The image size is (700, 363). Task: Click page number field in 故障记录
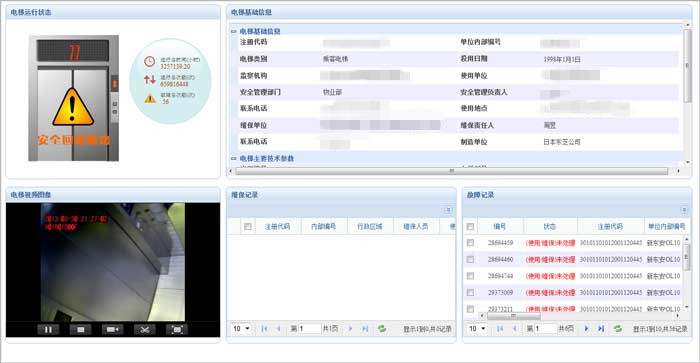point(545,329)
